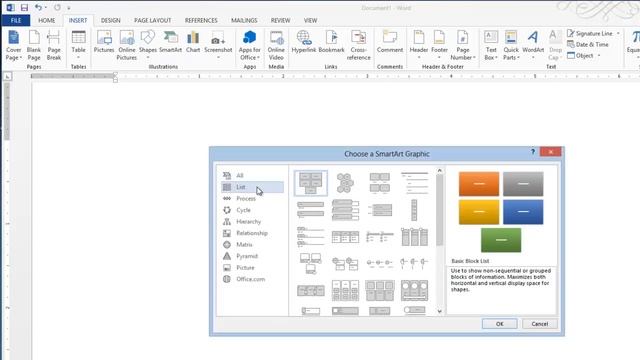Open the Header dropdown
The height and width of the screenshot is (360, 640).
pyautogui.click(x=419, y=45)
